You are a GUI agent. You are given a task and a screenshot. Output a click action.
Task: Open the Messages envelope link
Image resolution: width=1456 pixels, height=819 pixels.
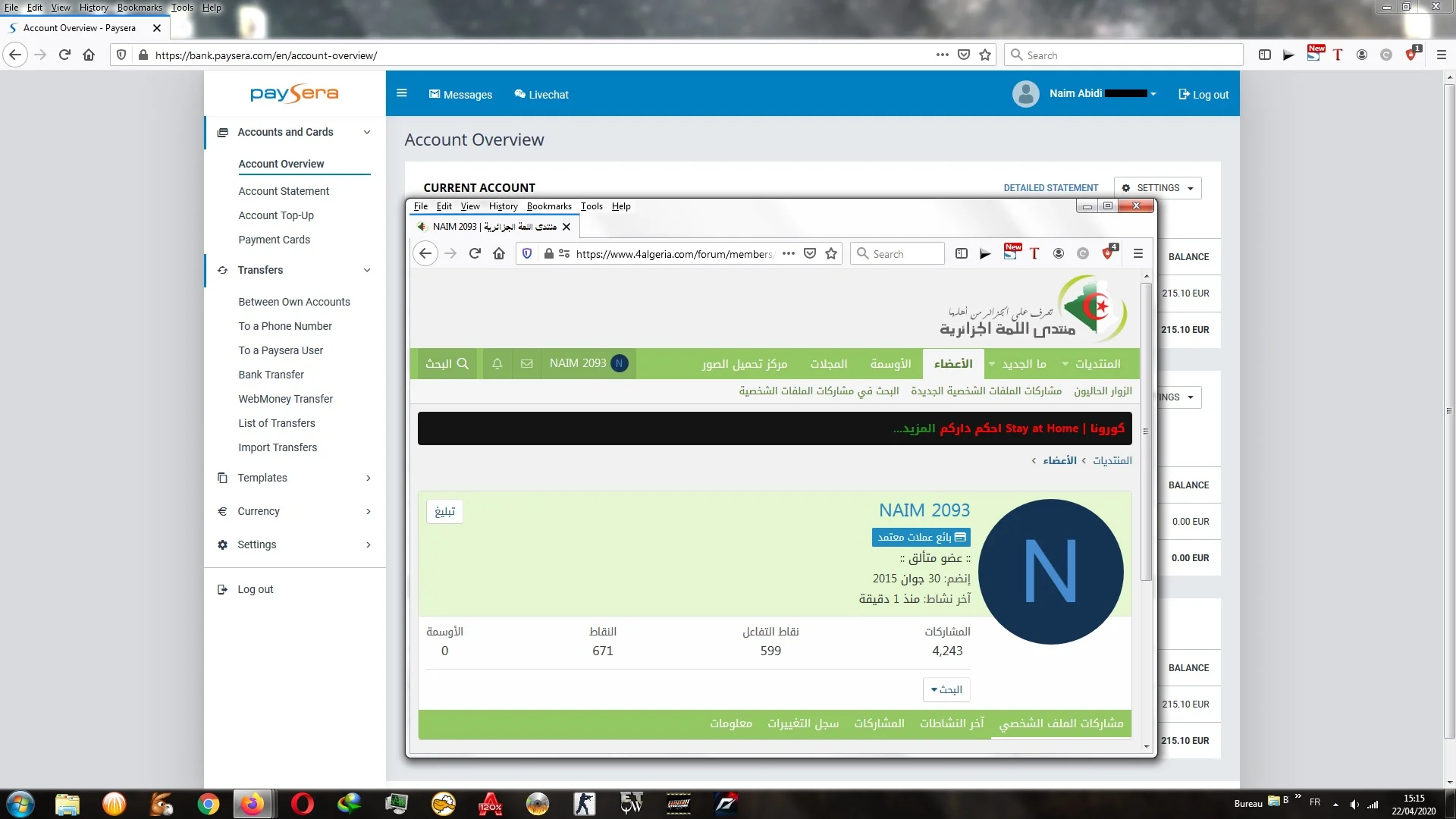tap(460, 95)
